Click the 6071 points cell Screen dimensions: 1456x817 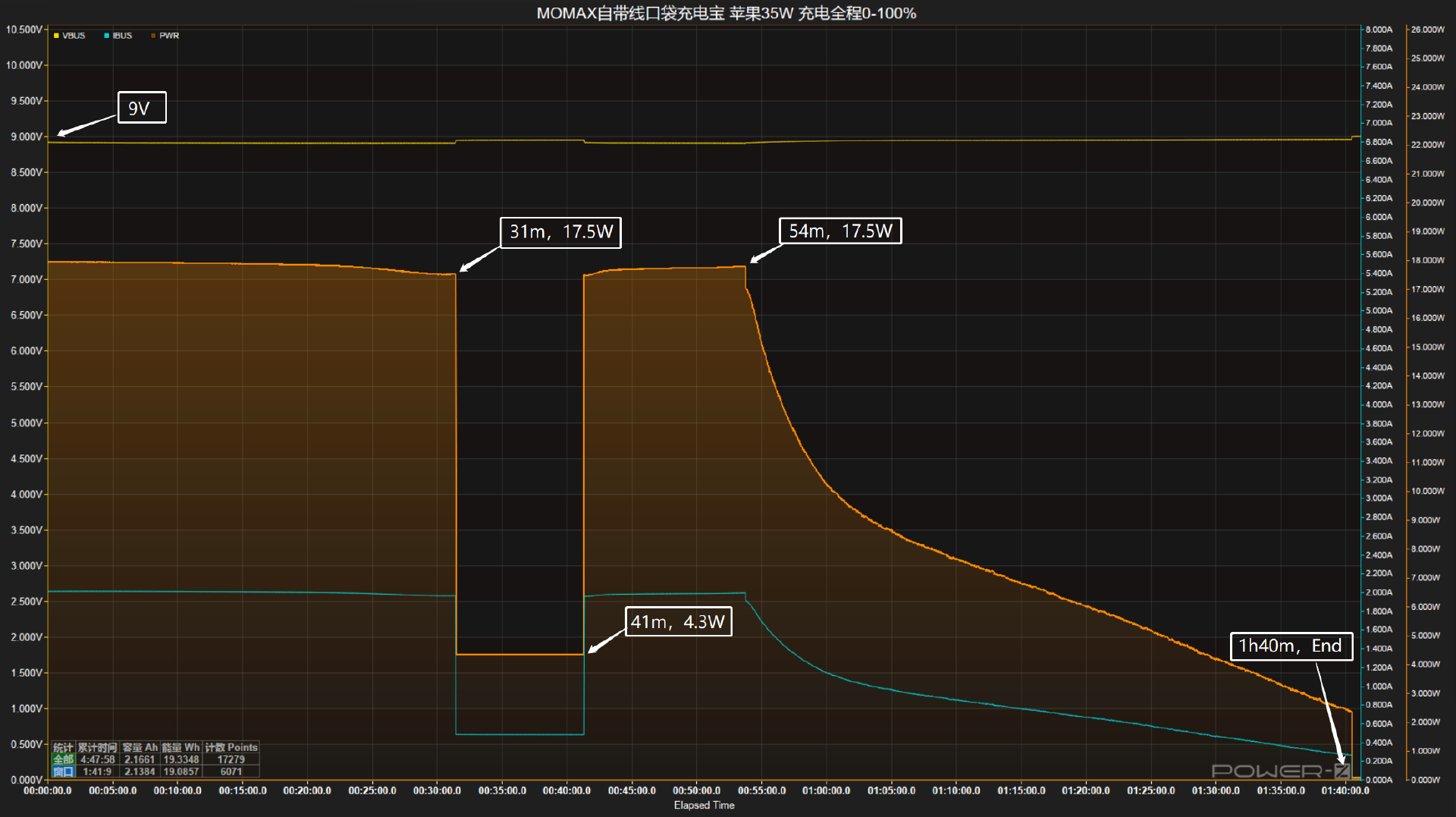pos(231,771)
